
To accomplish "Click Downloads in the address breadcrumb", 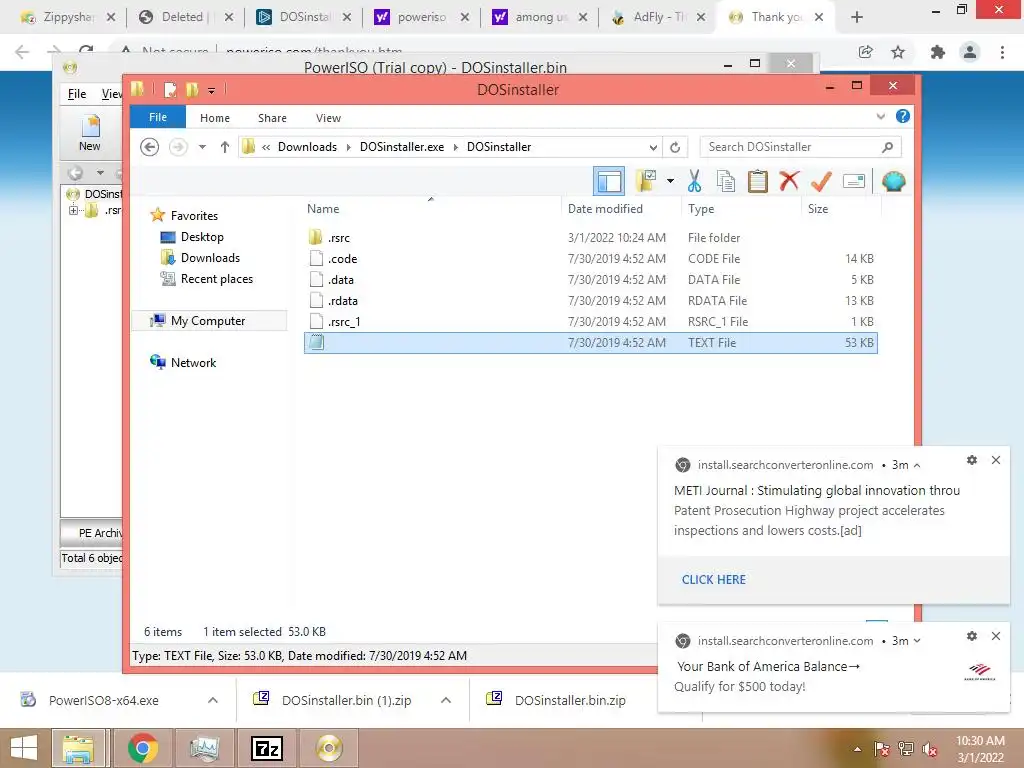I will click(308, 147).
